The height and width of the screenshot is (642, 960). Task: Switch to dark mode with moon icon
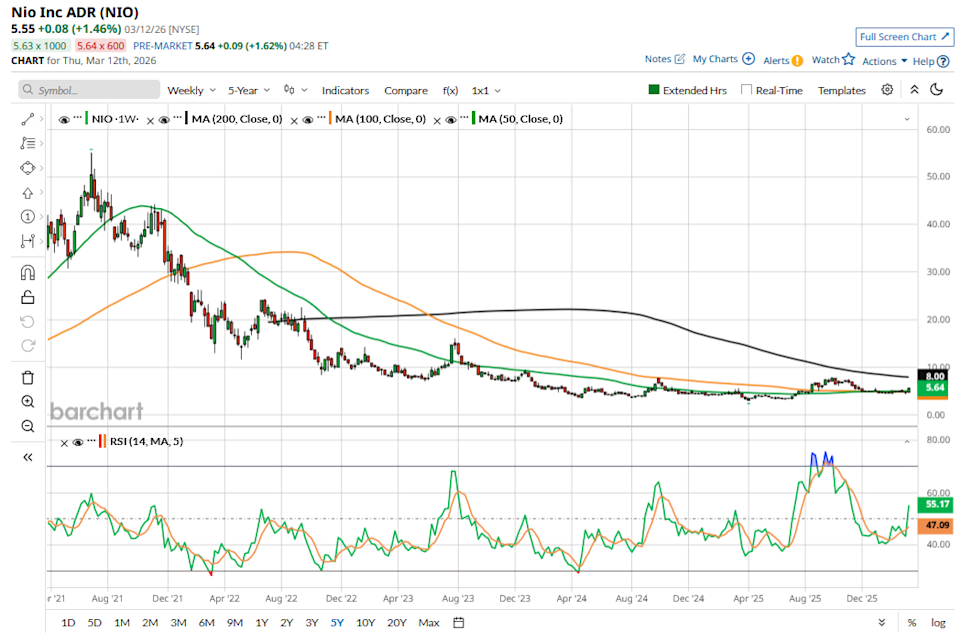936,90
